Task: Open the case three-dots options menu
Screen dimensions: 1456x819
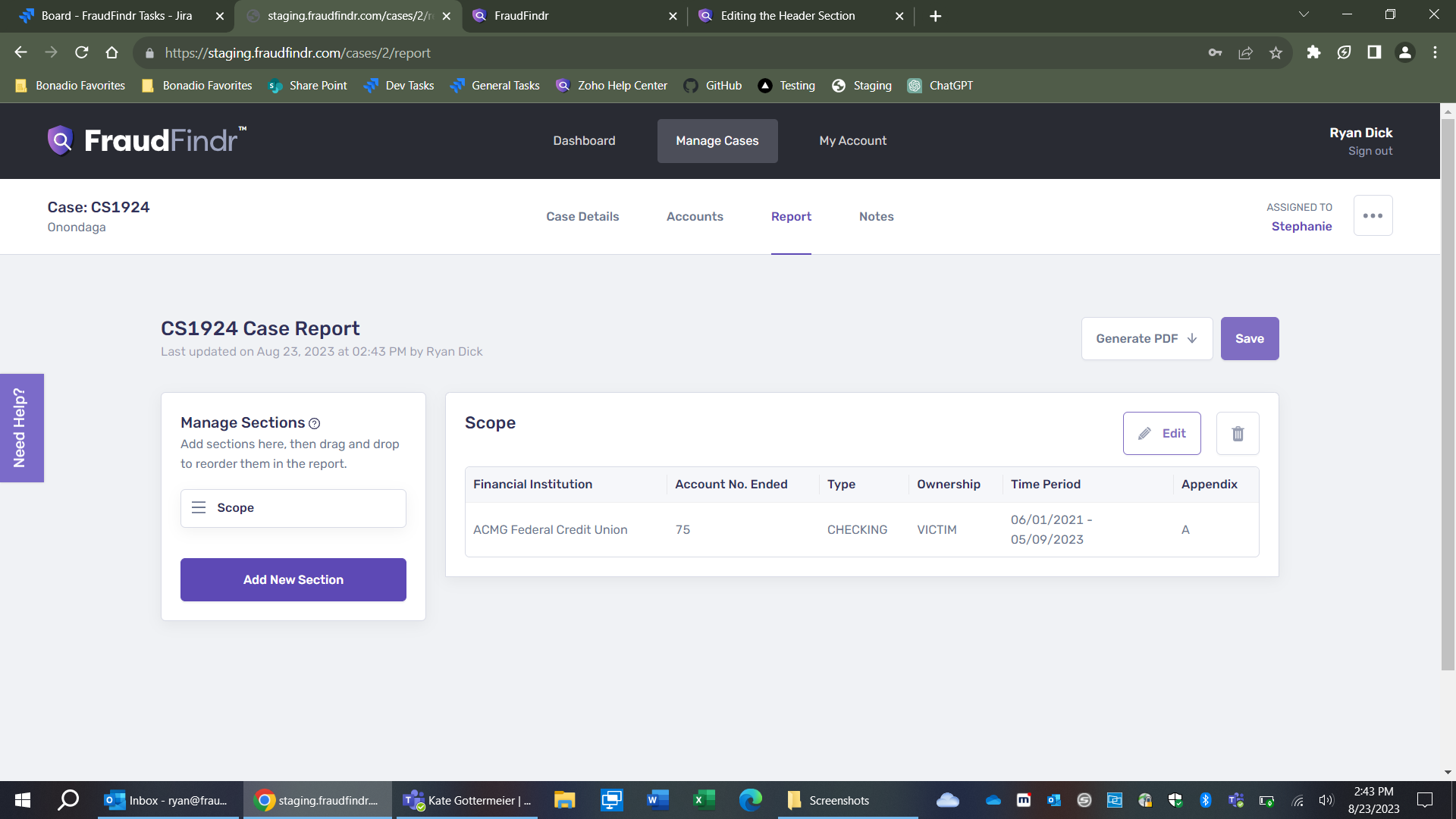Action: [1373, 216]
